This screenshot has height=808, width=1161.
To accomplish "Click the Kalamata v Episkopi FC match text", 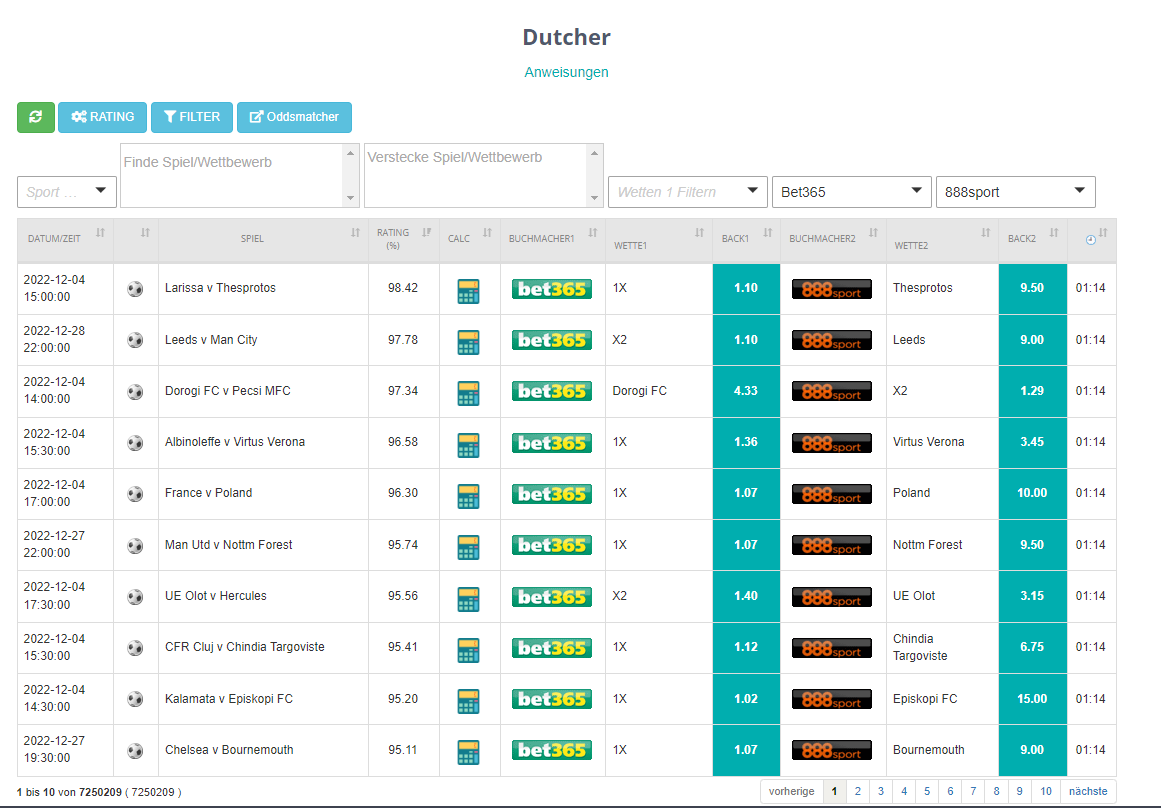I will (x=229, y=699).
